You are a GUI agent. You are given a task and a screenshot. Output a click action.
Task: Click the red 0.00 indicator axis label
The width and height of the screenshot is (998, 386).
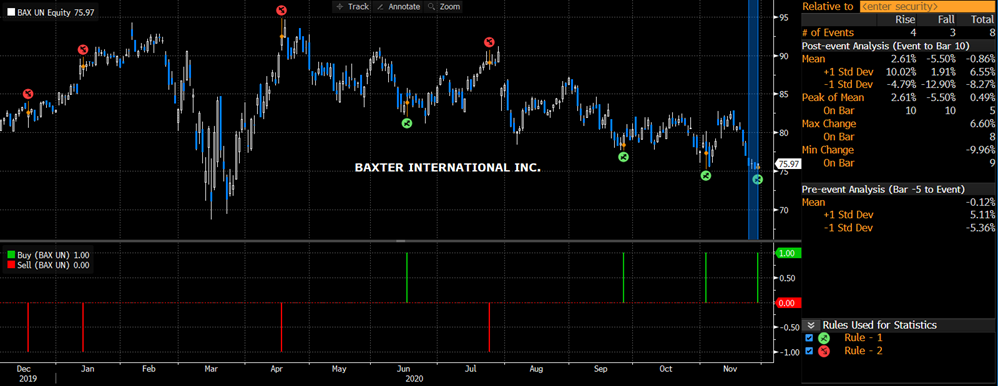[787, 303]
